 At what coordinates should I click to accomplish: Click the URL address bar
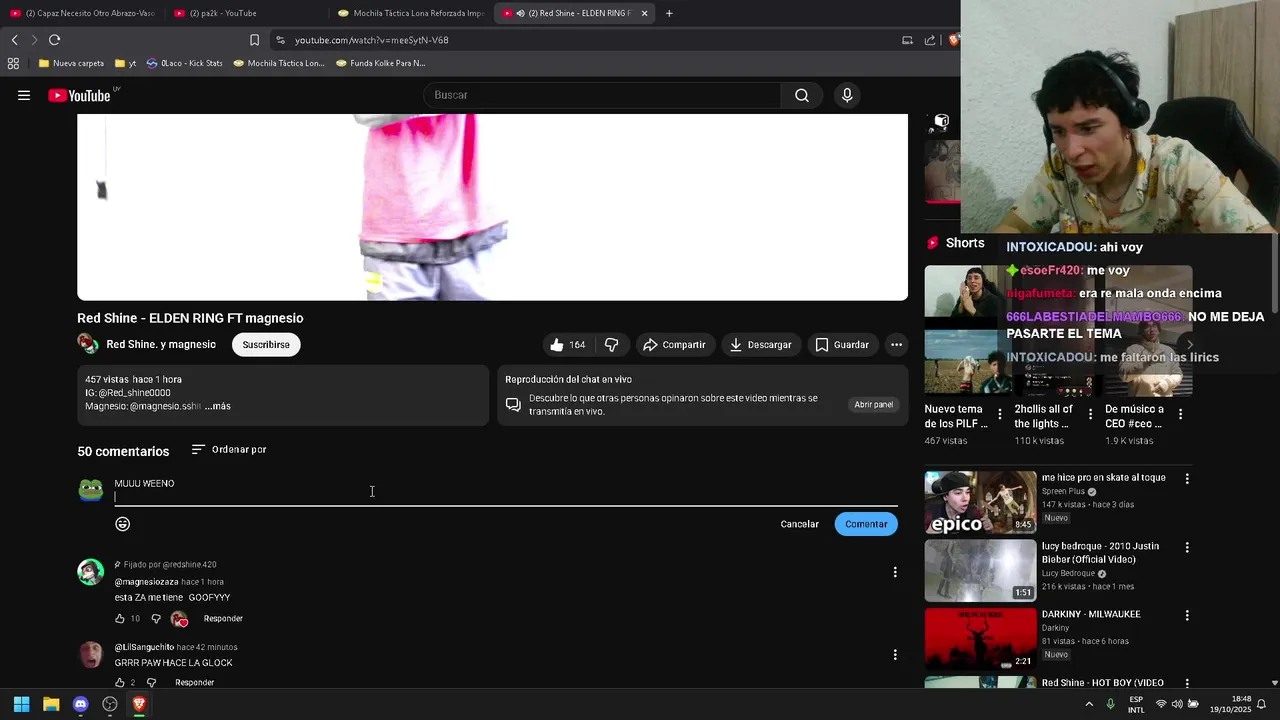tap(580, 40)
